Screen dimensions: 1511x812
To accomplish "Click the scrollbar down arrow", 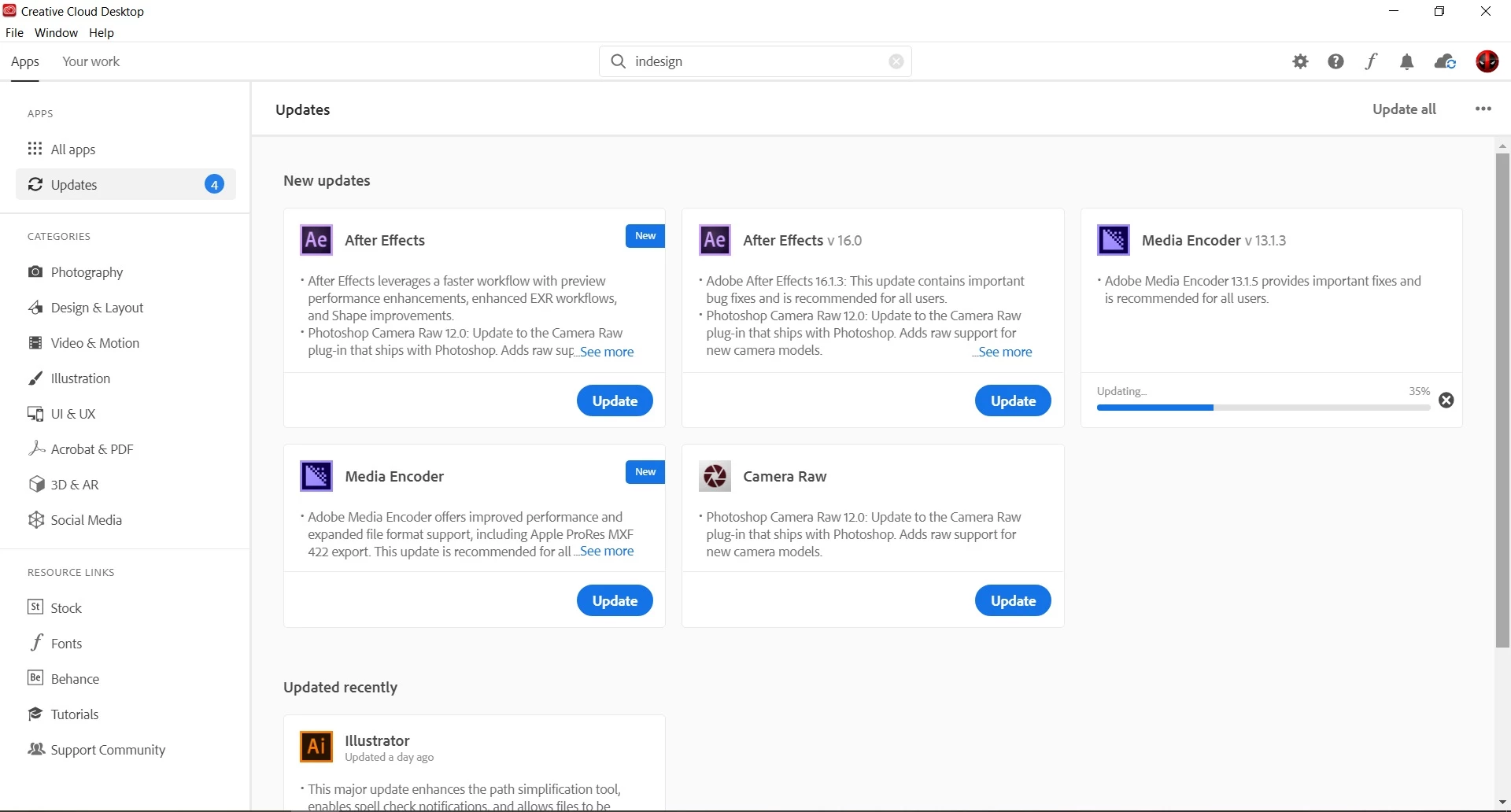I will pos(1502,803).
